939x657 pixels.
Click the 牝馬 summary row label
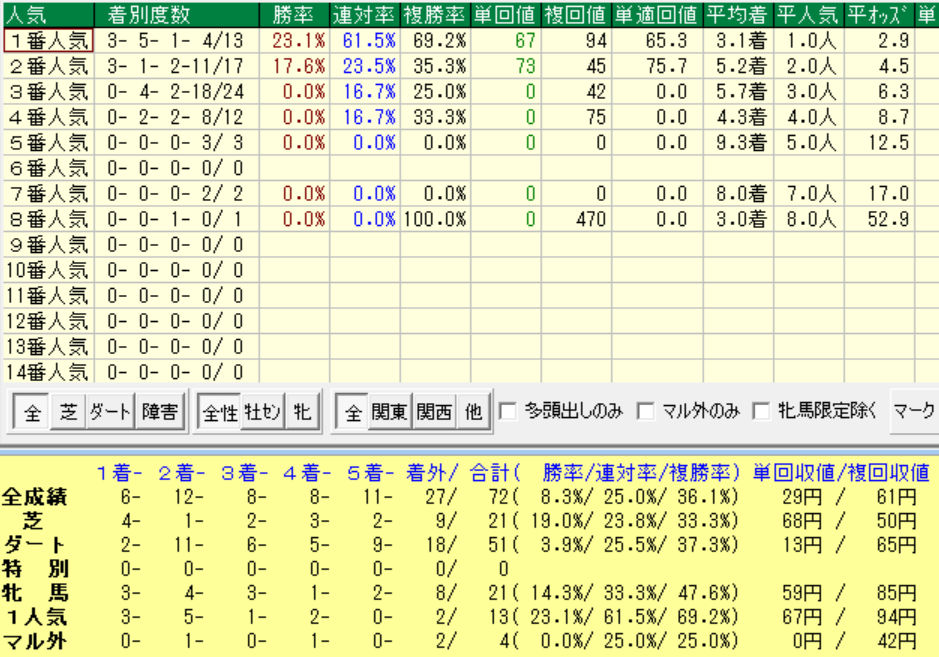pyautogui.click(x=35, y=593)
